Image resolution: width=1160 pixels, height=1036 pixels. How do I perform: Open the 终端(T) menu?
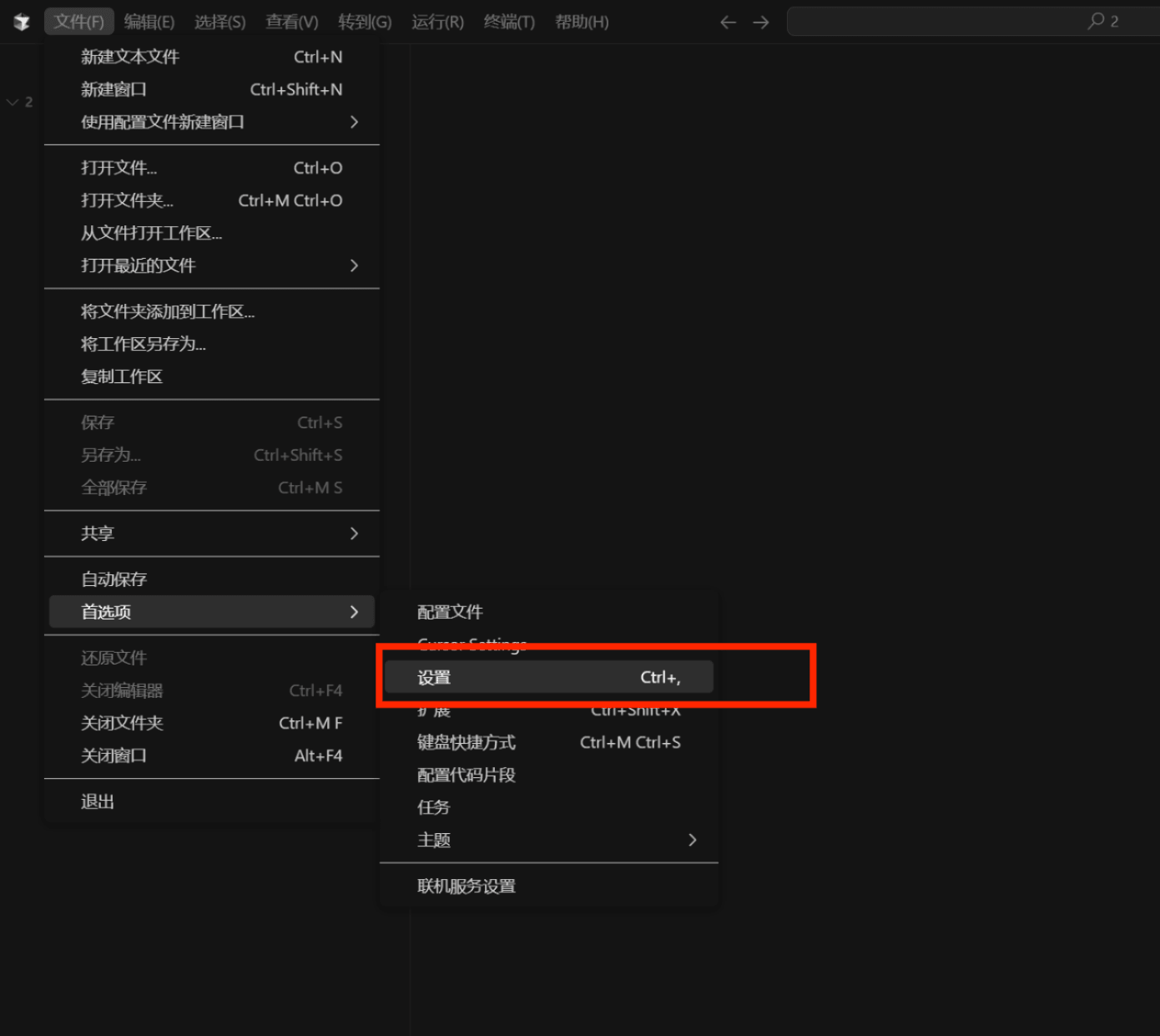509,22
